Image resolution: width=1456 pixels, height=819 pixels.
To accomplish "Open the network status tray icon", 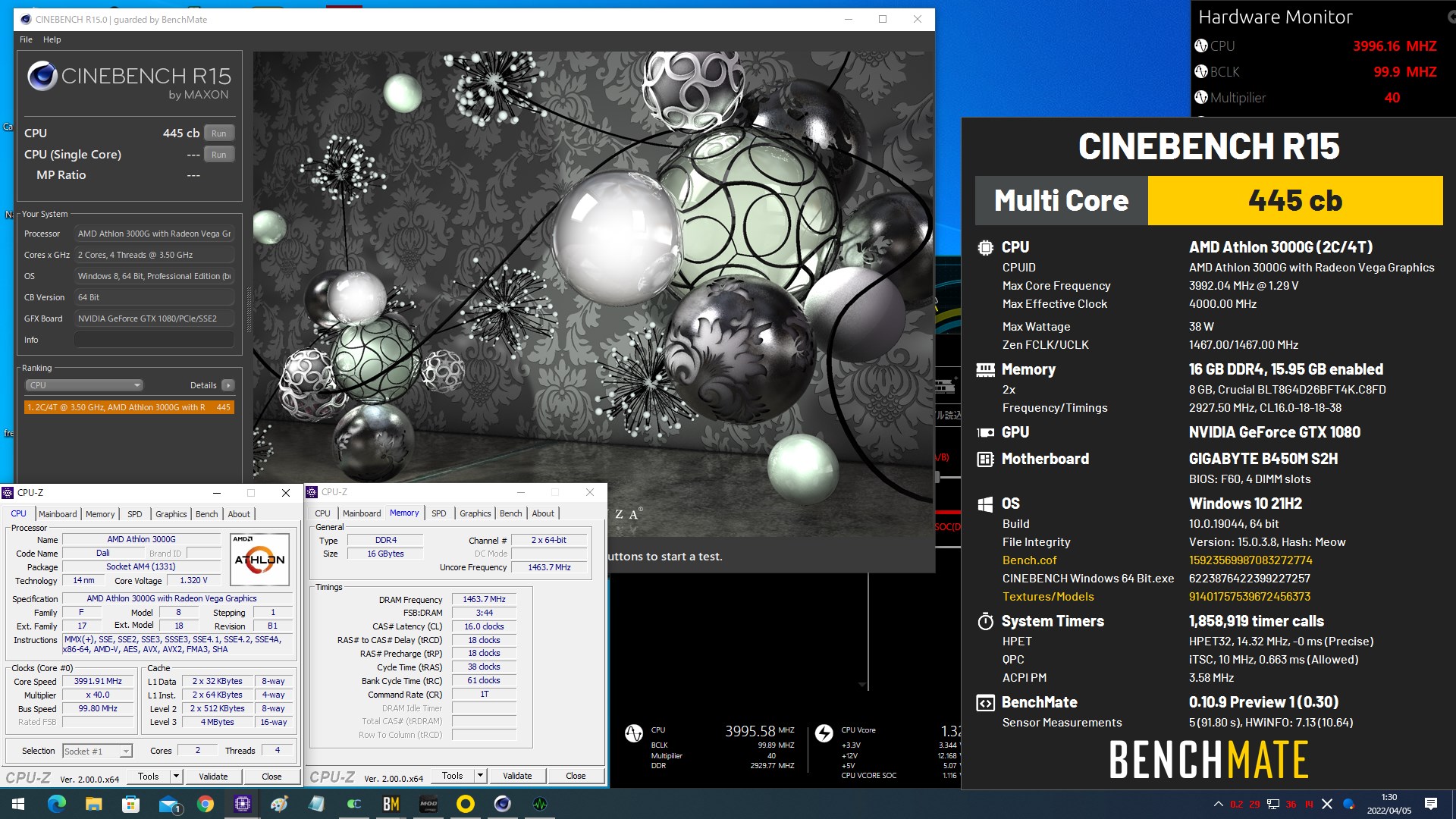I will coord(1273,804).
